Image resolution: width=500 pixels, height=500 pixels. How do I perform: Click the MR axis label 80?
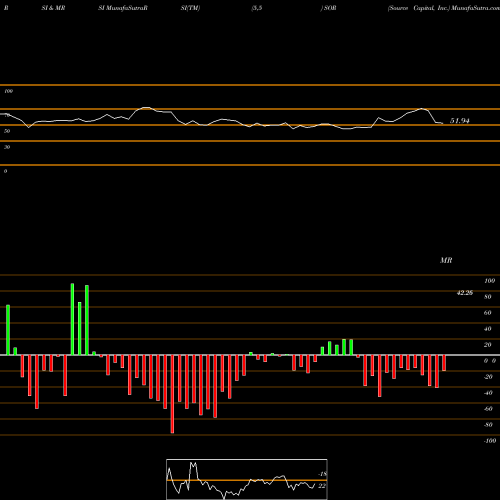[x=488, y=297]
